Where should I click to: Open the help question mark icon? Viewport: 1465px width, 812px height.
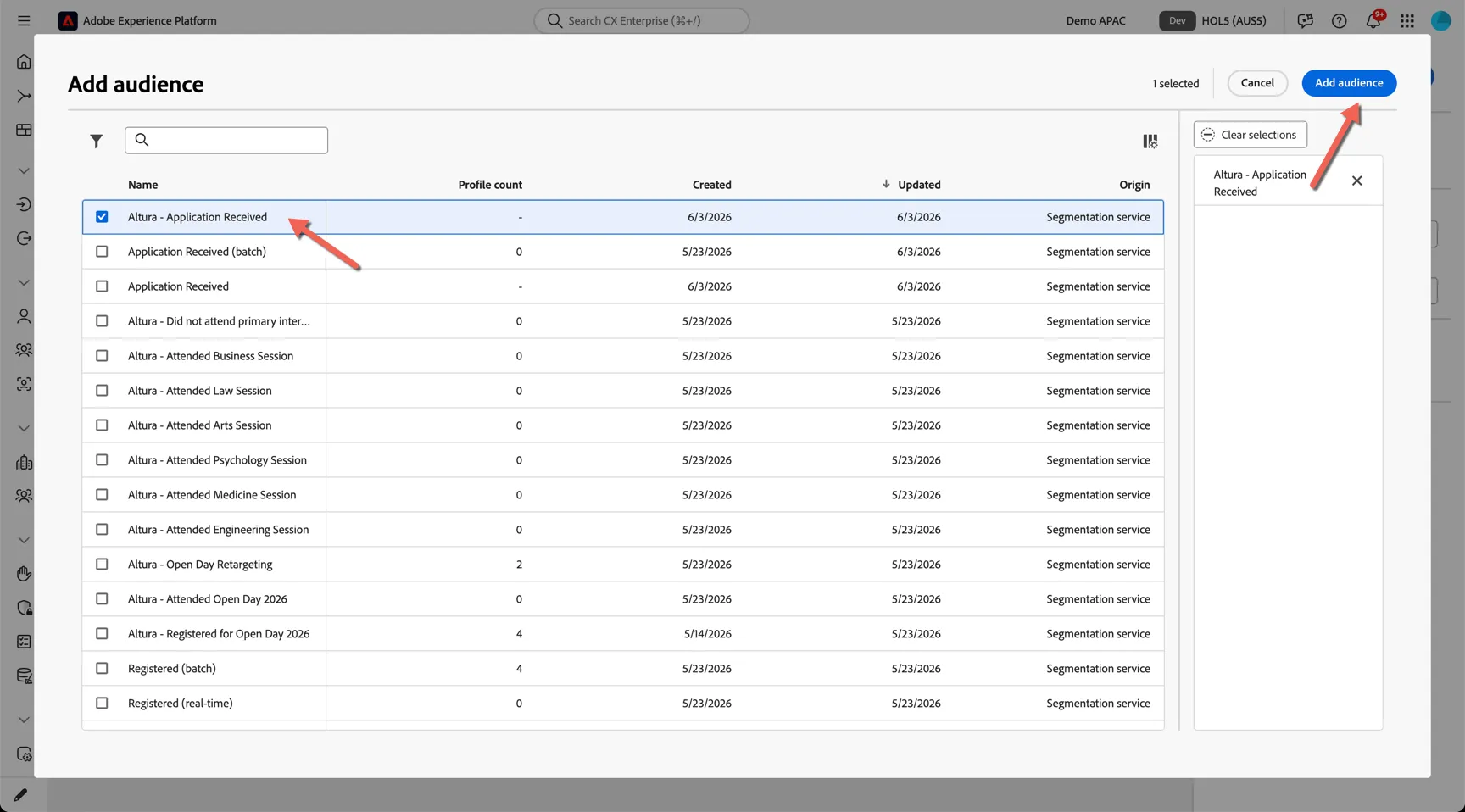pos(1339,20)
